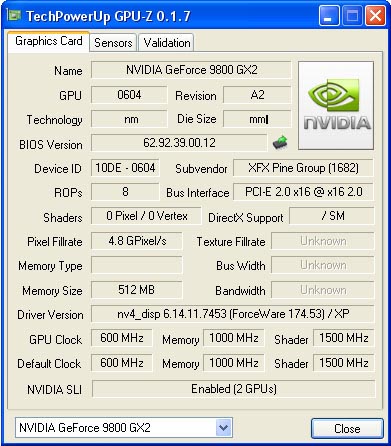Click Default Clock row Shader 1500 MHz field
The height and width of the screenshot is (446, 391).
pos(344,363)
